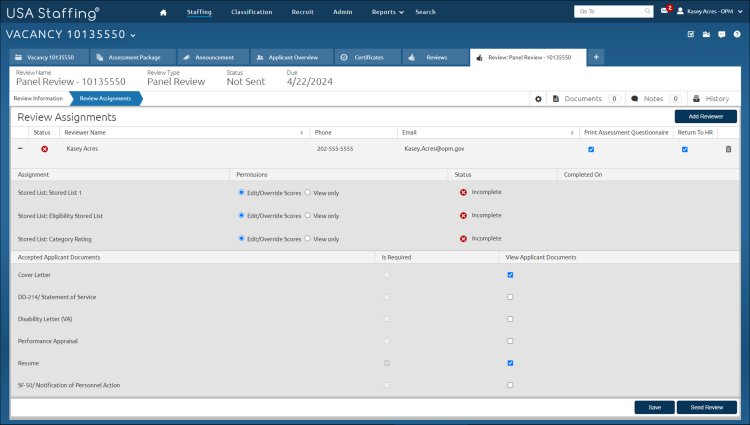Select the Review Assignments step

coord(105,98)
